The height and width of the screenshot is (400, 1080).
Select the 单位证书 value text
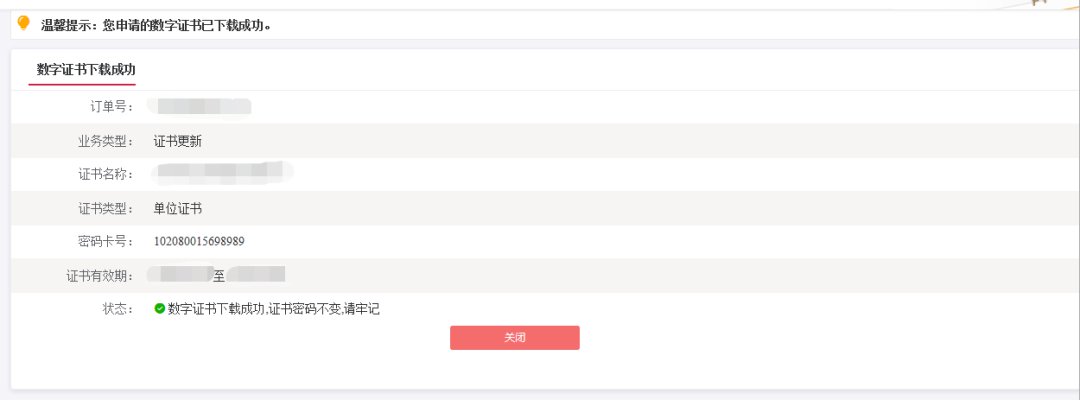(x=178, y=208)
